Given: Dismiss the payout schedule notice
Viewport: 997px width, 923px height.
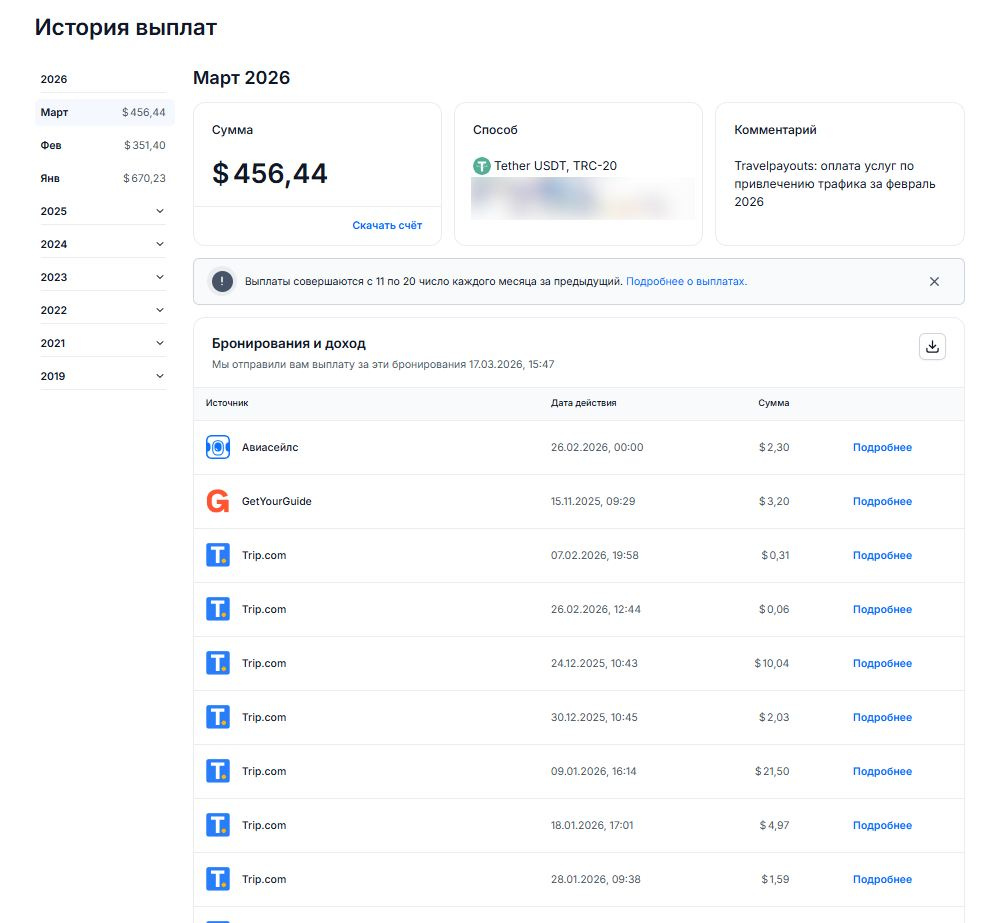Looking at the screenshot, I should pos(934,282).
